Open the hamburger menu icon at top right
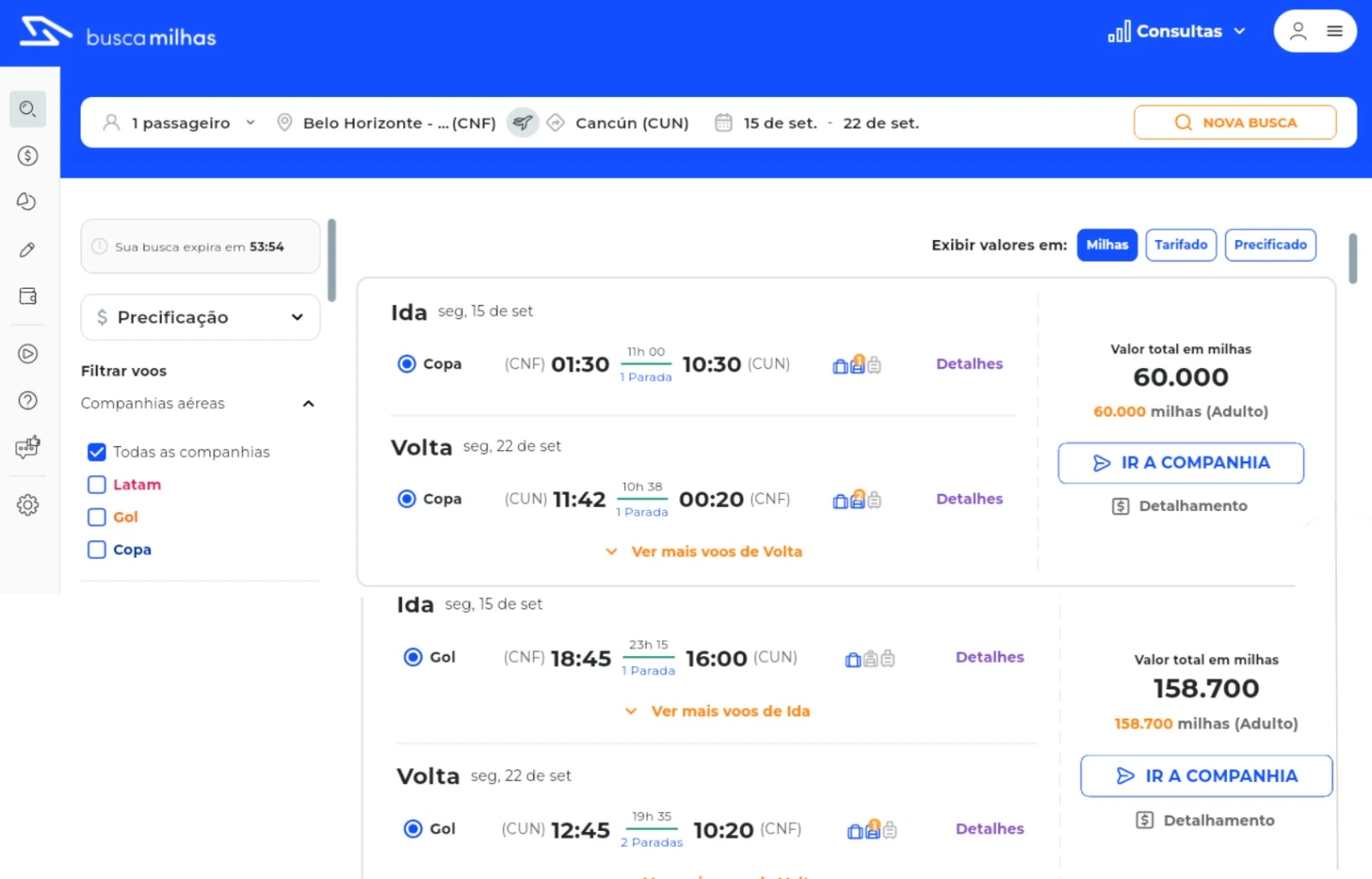The width and height of the screenshot is (1372, 879). point(1334,31)
